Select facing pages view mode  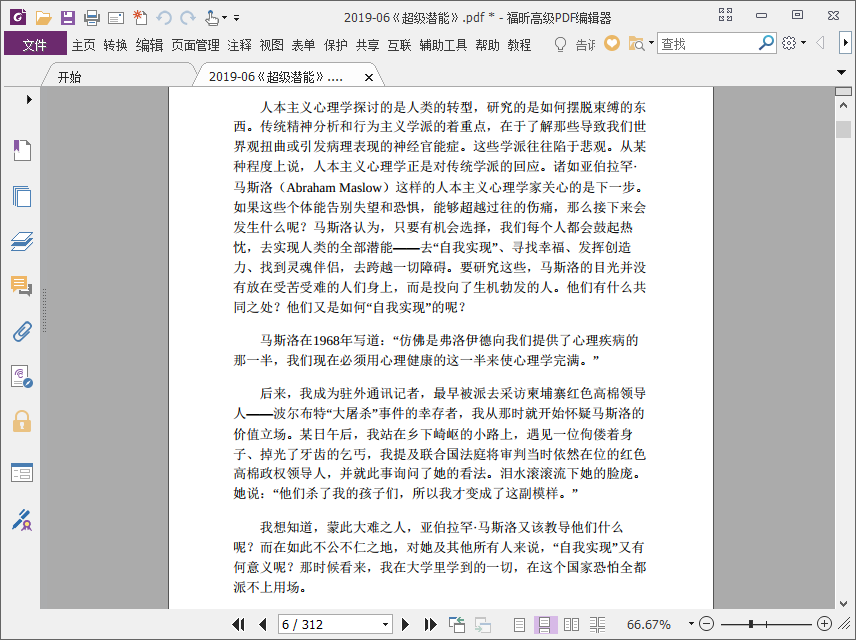572,624
